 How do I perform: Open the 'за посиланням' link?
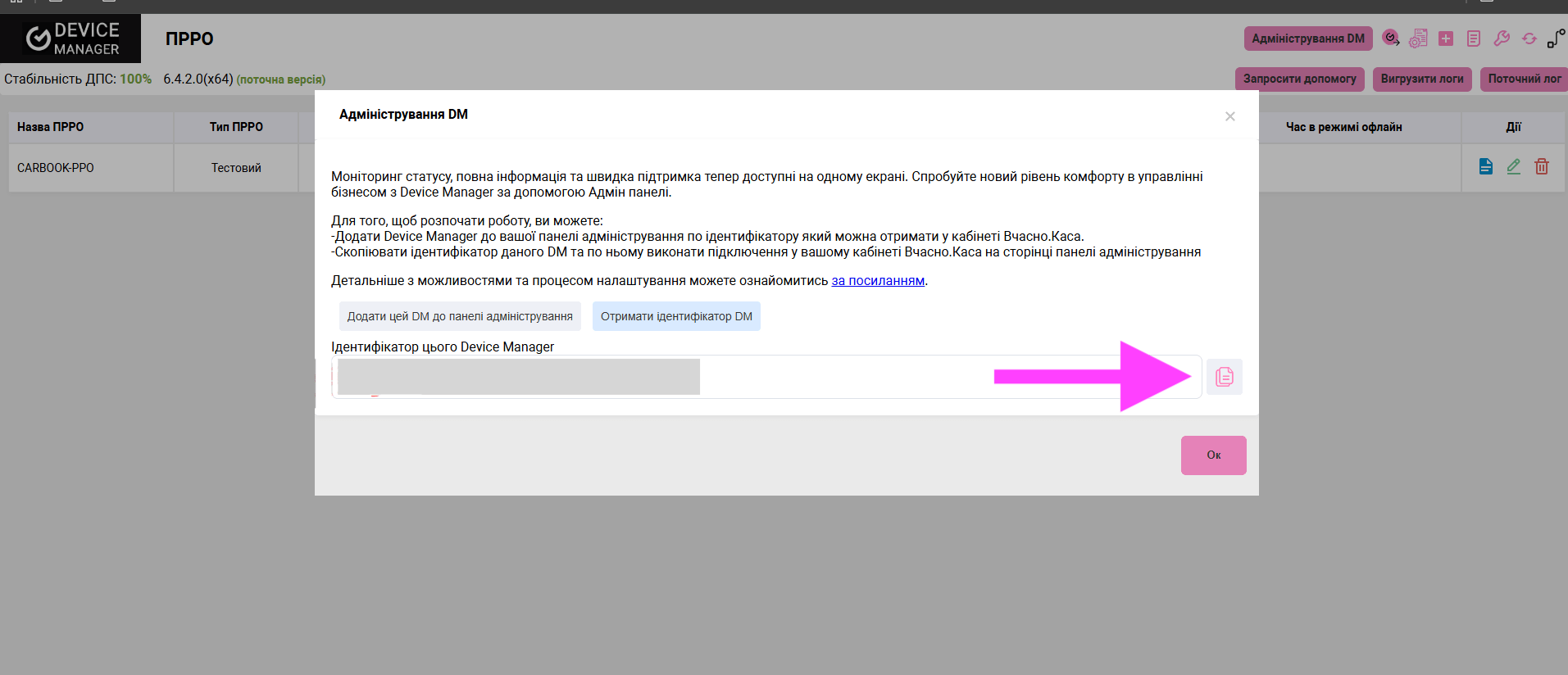coord(878,281)
